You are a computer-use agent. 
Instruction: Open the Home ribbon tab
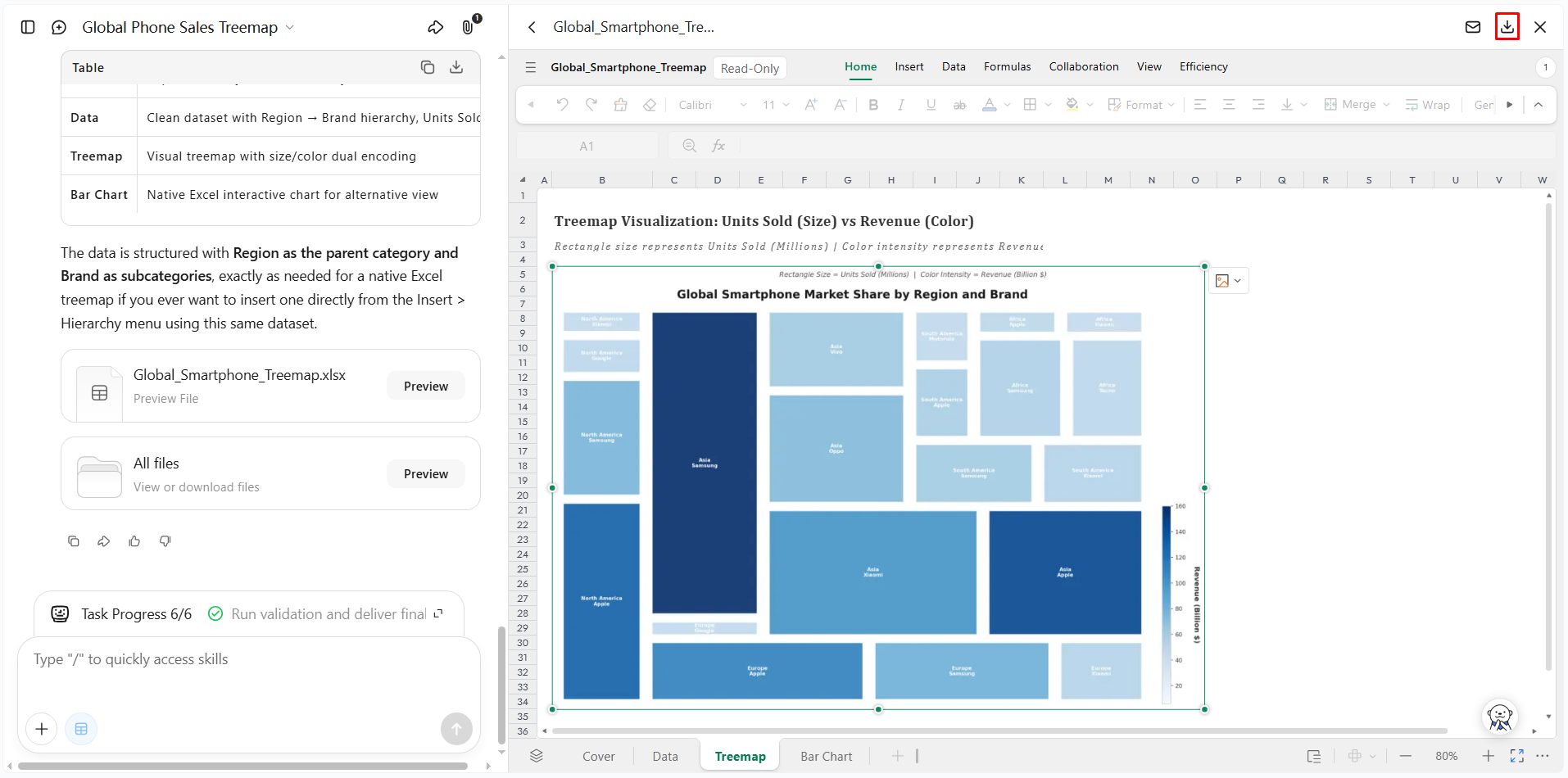click(x=860, y=67)
